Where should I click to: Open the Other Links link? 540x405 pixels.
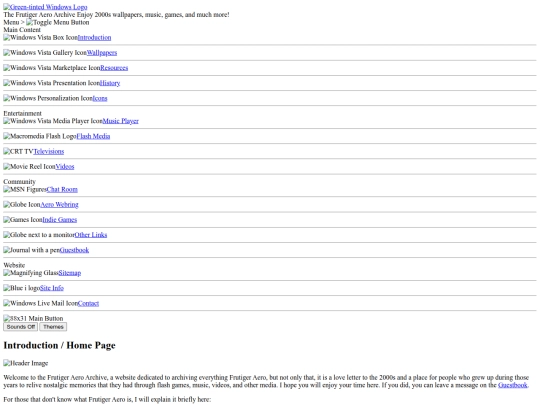click(91, 235)
